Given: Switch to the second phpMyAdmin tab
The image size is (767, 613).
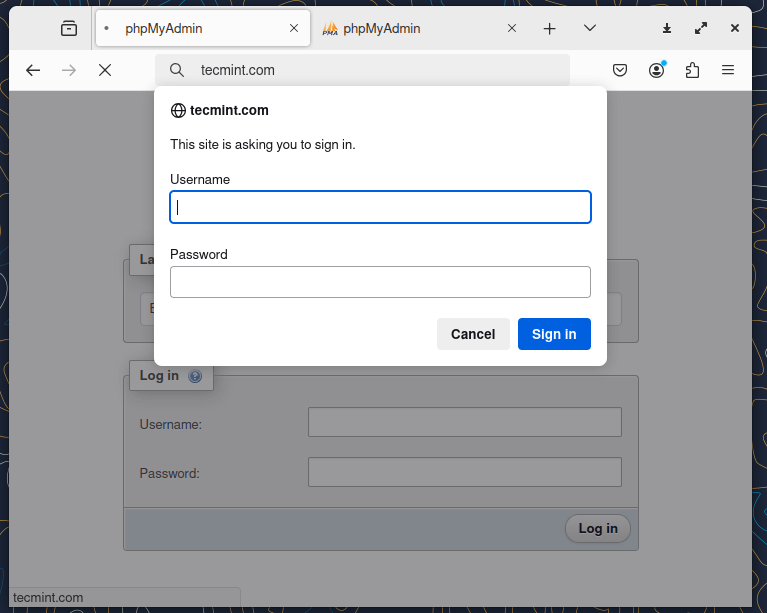Looking at the screenshot, I should [410, 29].
